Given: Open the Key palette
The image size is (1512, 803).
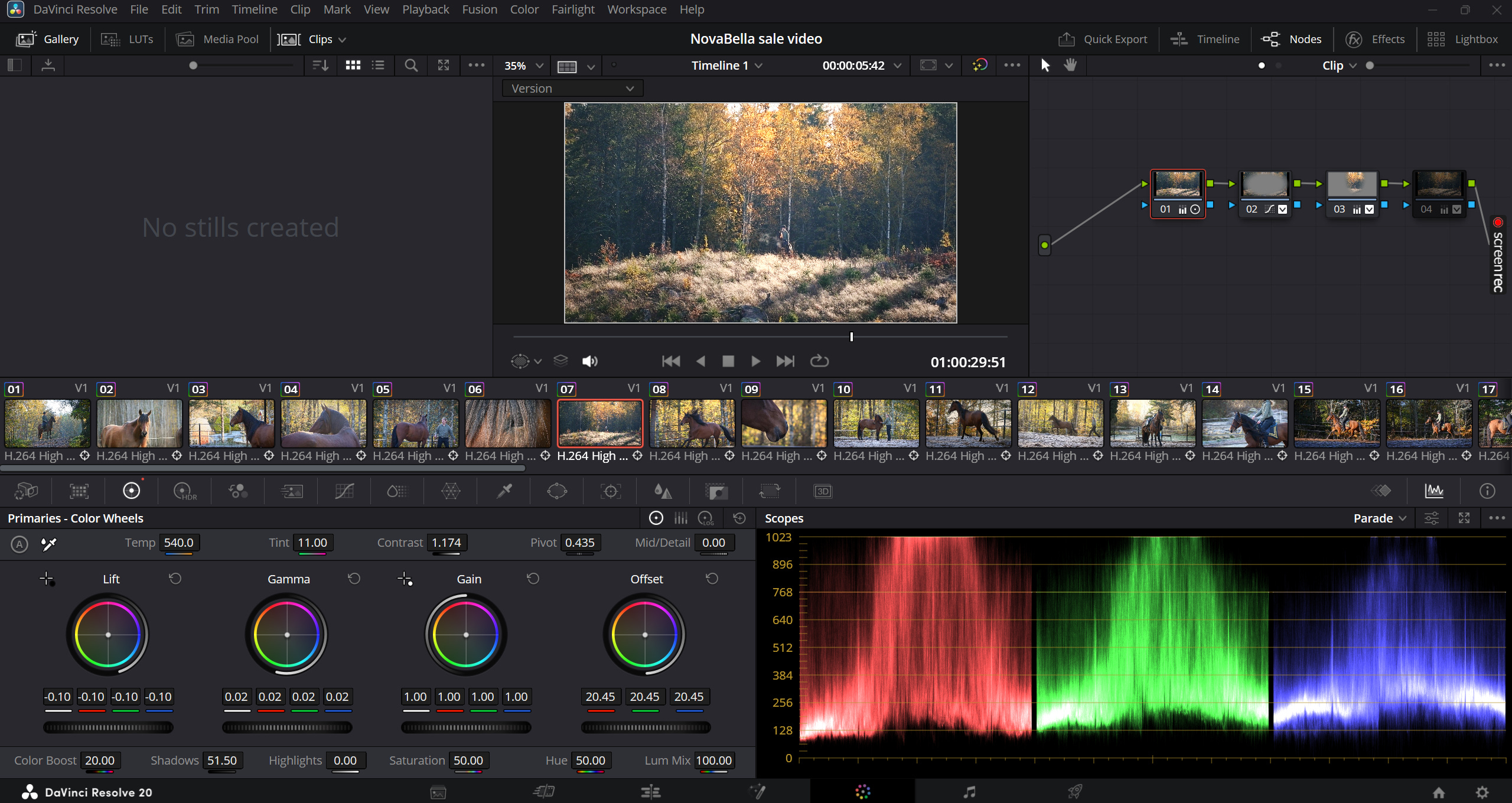Looking at the screenshot, I should pos(716,491).
